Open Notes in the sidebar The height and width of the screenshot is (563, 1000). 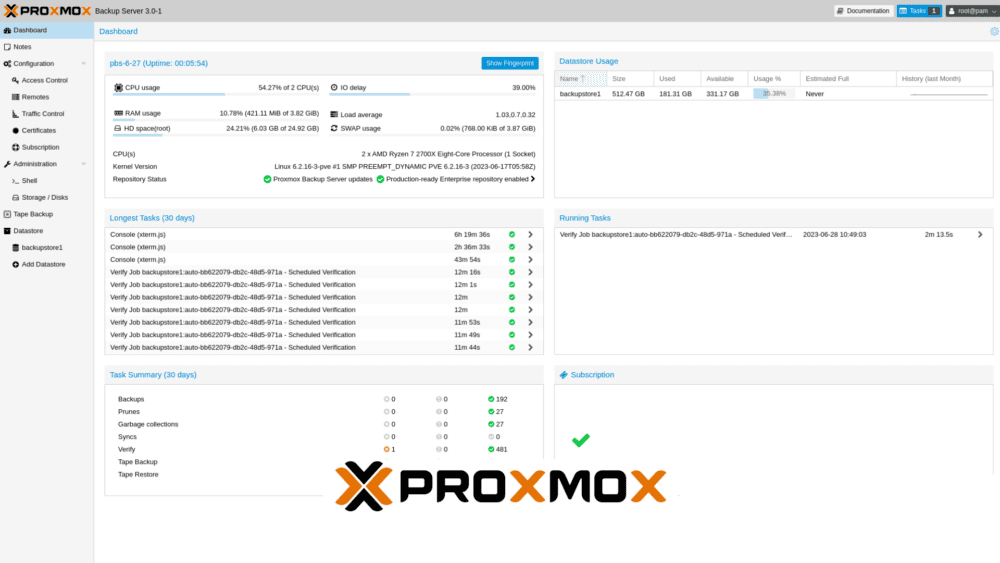coord(22,47)
